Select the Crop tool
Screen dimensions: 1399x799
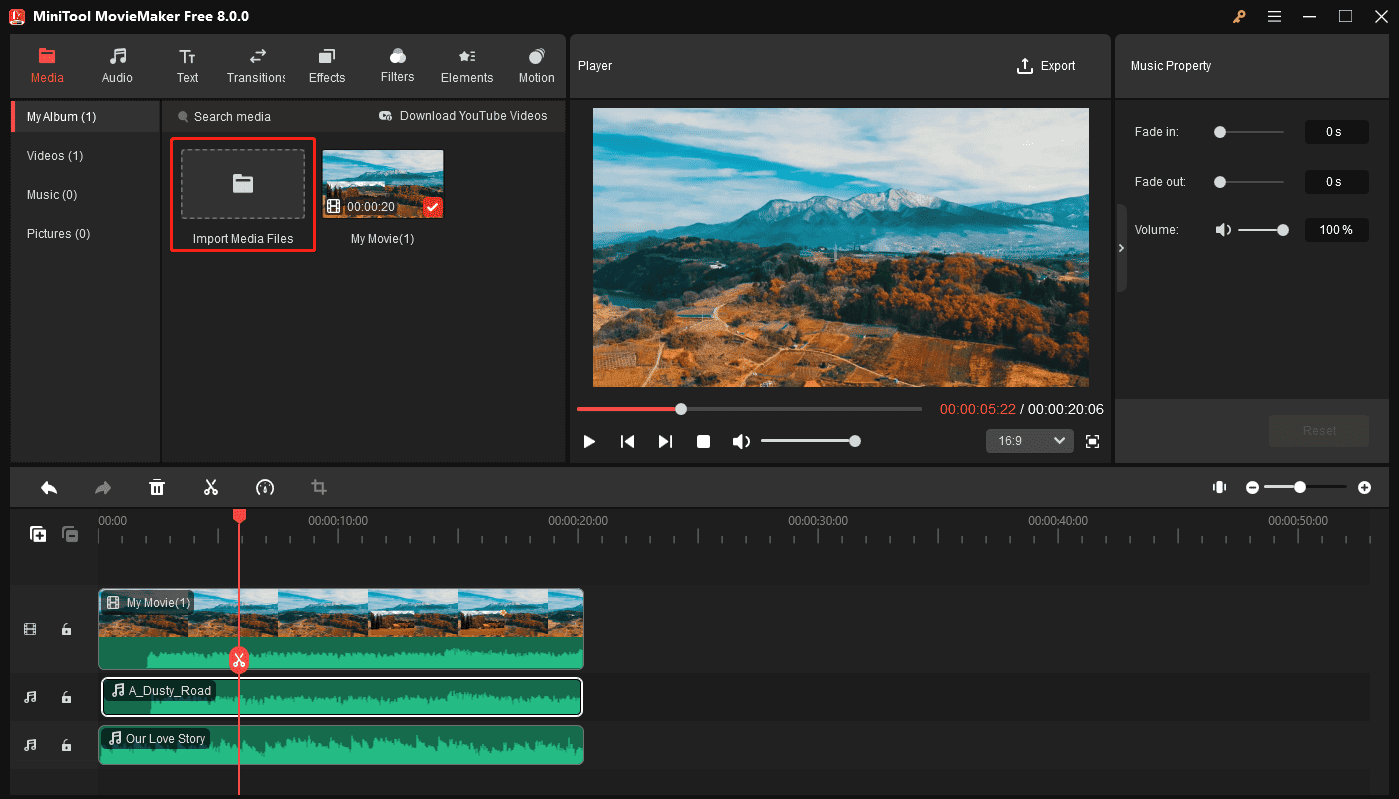coord(319,488)
